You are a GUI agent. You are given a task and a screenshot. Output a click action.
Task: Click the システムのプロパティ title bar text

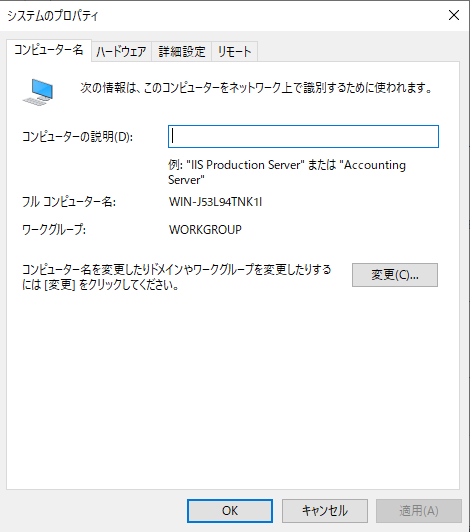(53, 16)
